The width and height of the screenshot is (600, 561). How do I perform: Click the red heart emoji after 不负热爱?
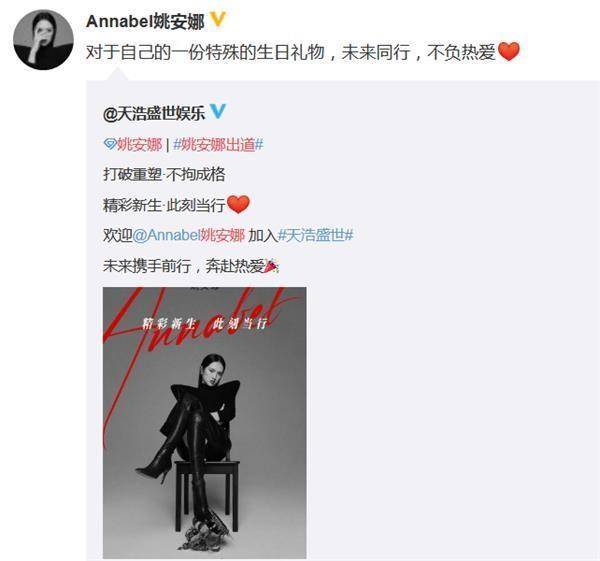(509, 52)
